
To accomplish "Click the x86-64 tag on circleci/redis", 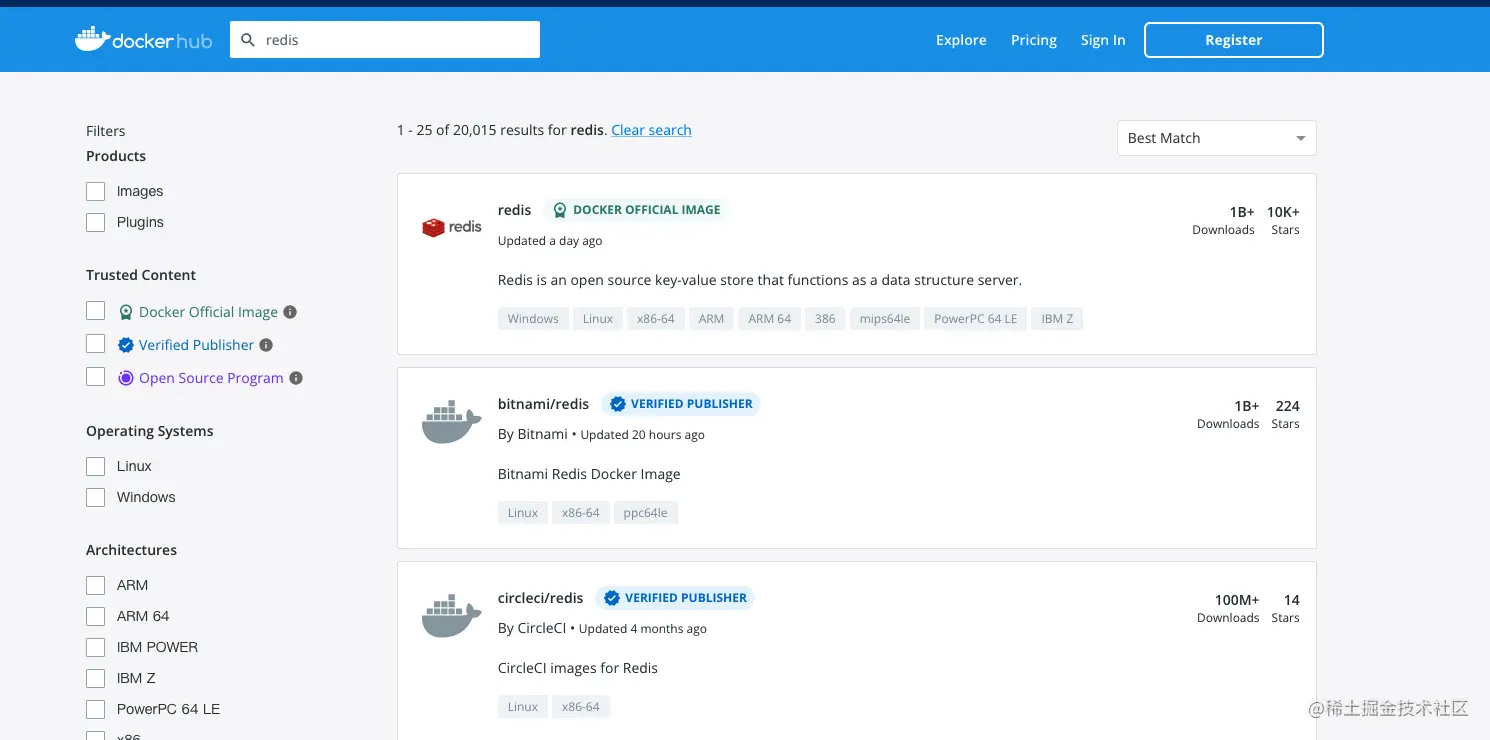I will point(581,707).
